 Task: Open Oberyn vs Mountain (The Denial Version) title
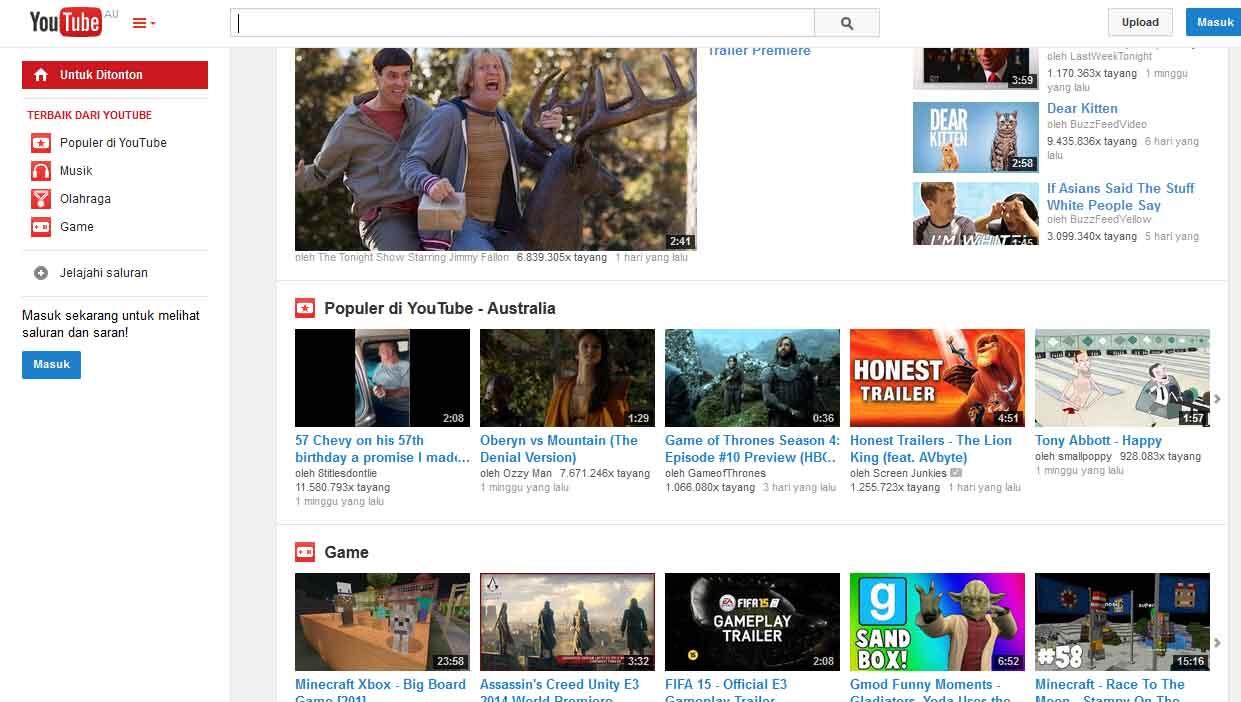[x=559, y=449]
